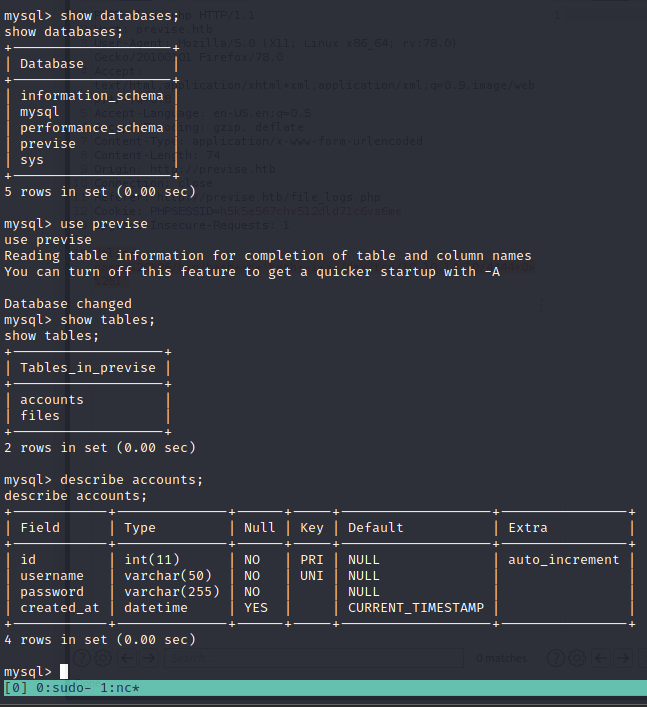Click the faint forward arrow near search box
This screenshot has height=707, width=647.
tap(147, 658)
